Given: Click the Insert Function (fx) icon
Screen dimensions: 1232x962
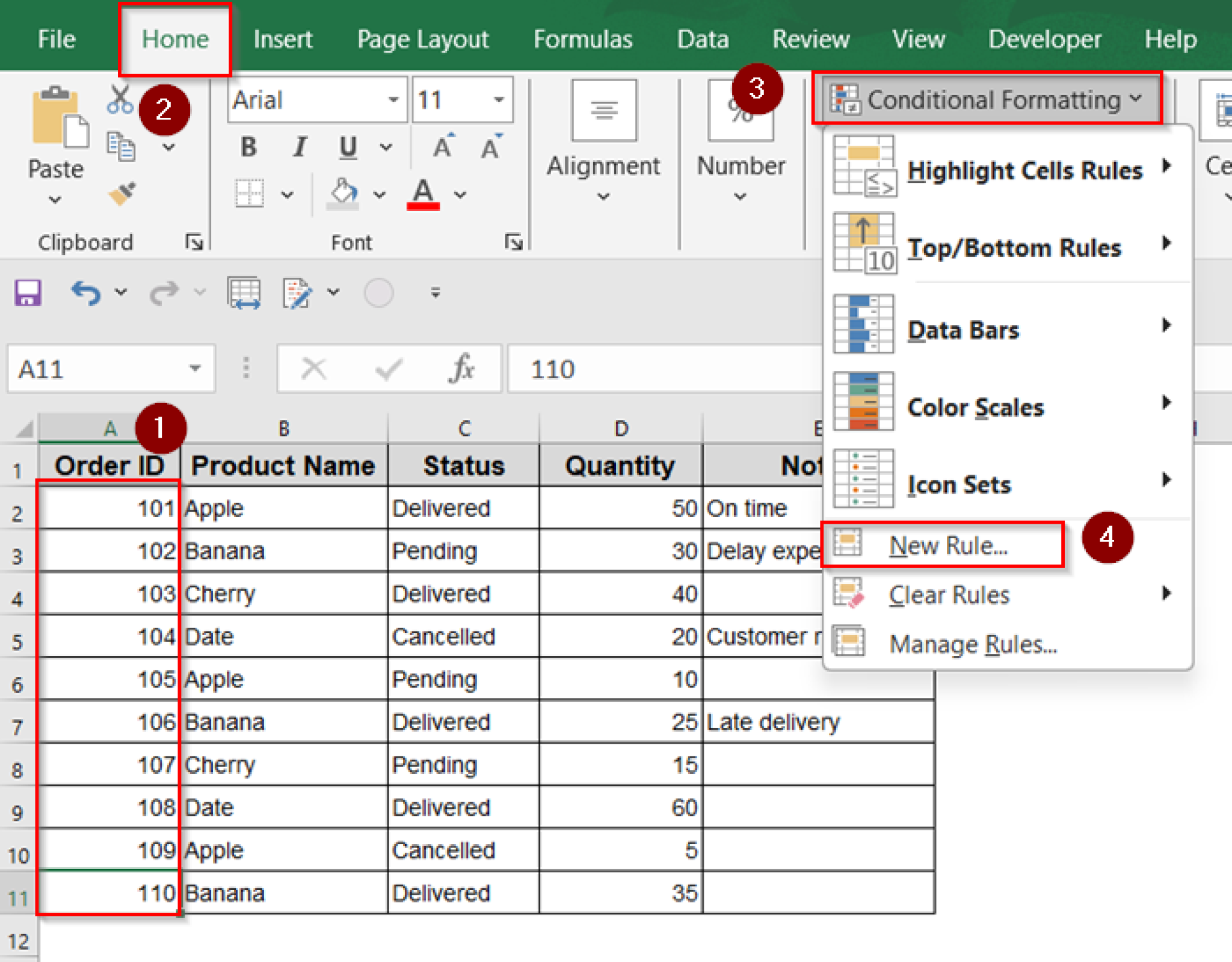Looking at the screenshot, I should 462,369.
